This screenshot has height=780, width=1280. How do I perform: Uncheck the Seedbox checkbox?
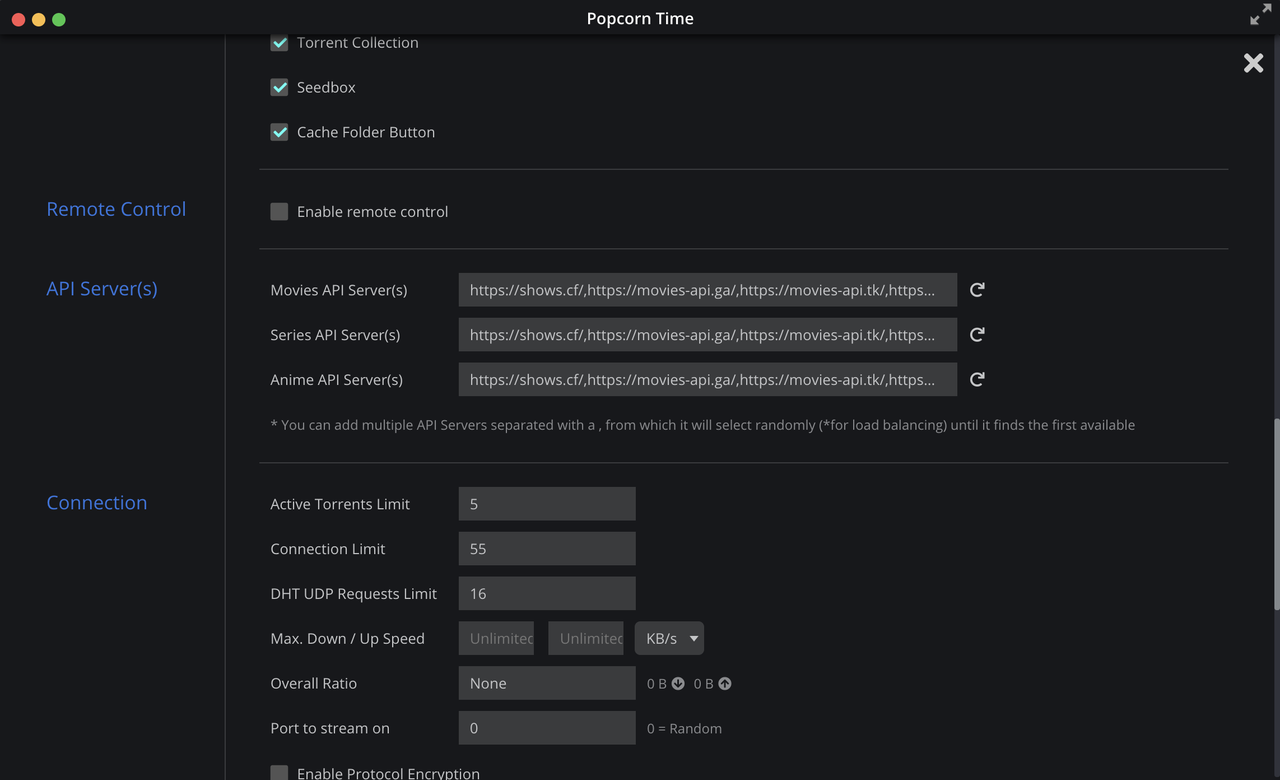coord(280,88)
